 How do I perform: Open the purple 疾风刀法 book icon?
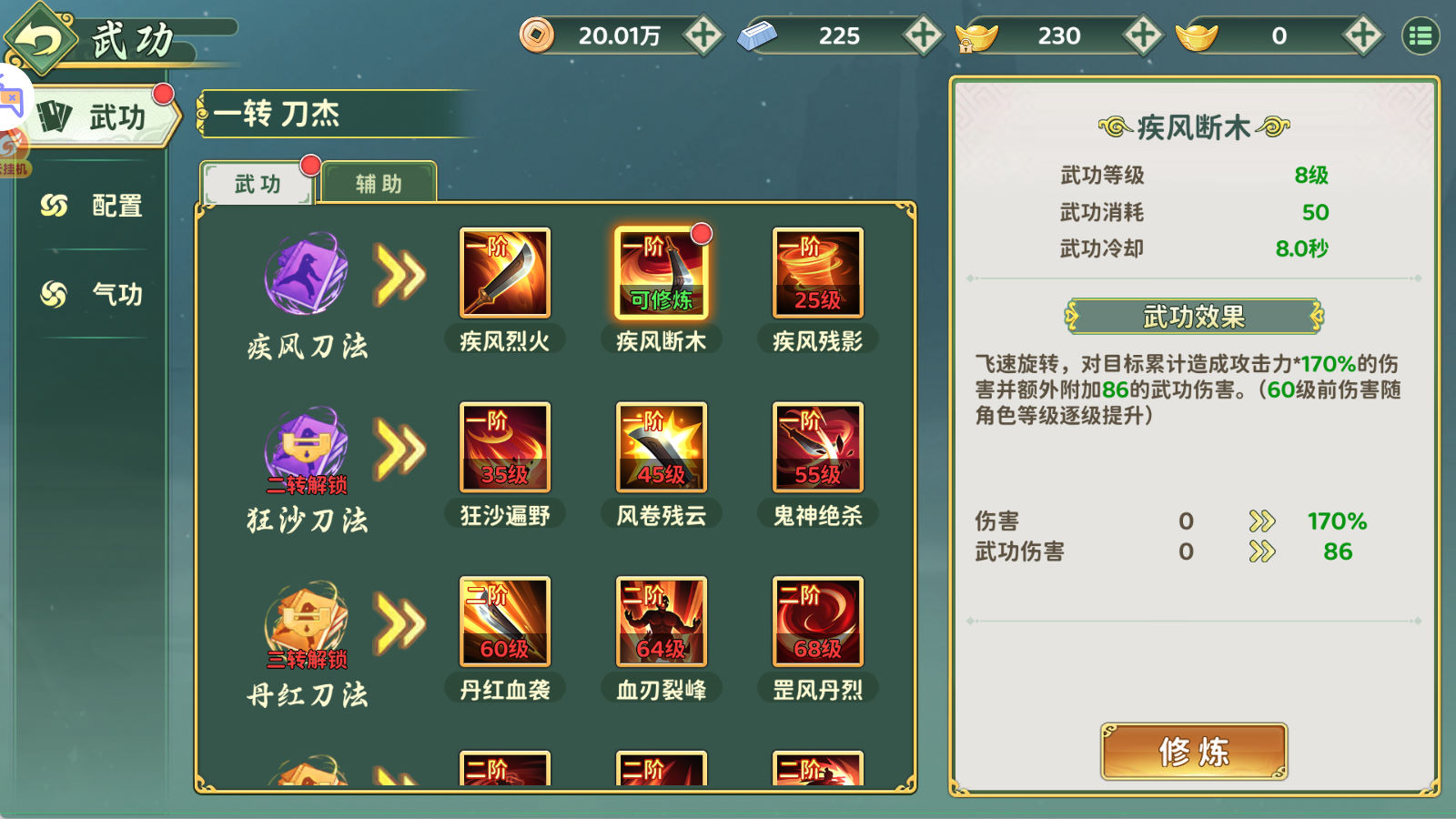[x=307, y=273]
